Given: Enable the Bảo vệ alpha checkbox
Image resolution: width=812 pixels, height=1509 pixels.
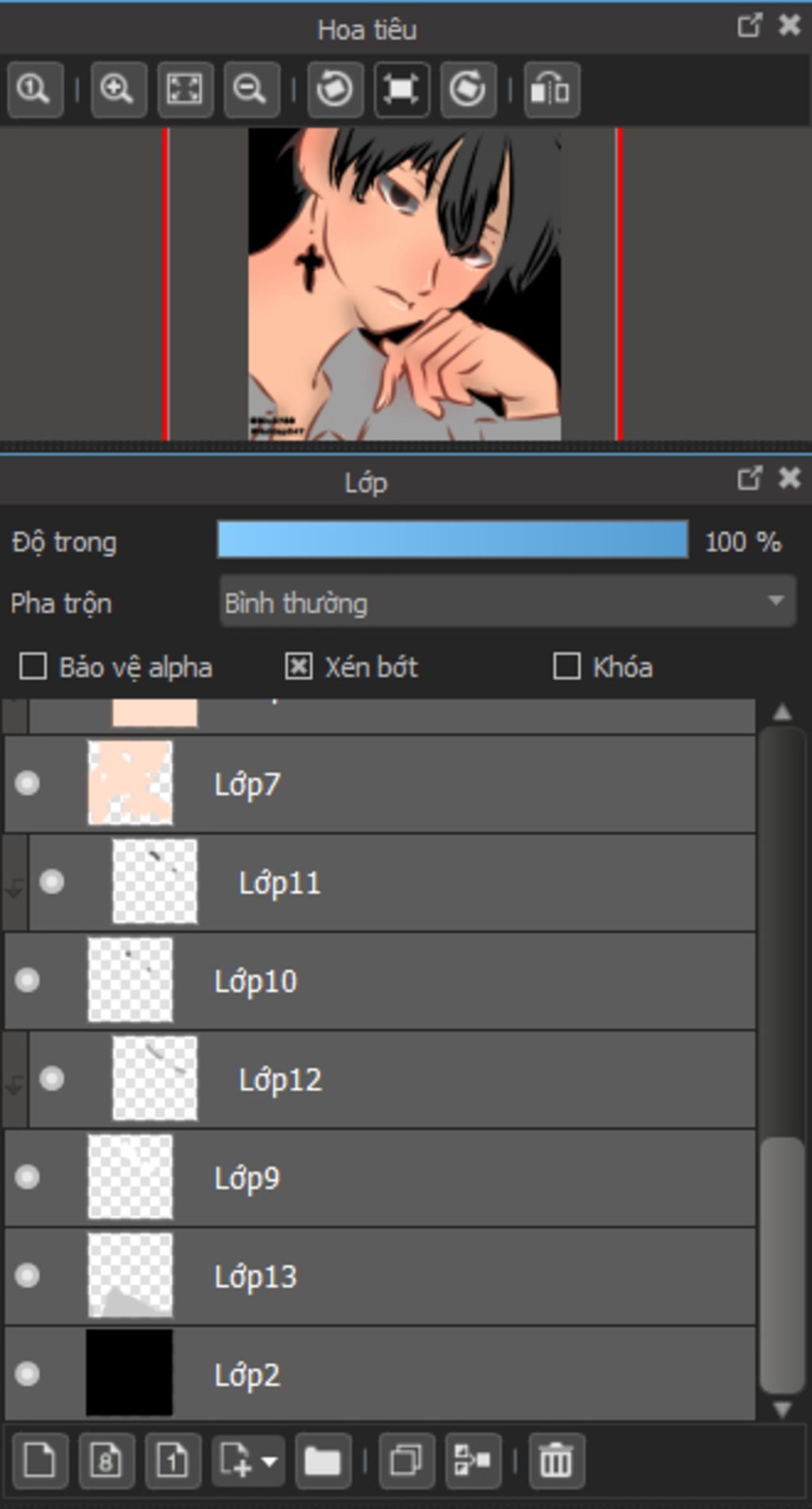Looking at the screenshot, I should point(33,666).
